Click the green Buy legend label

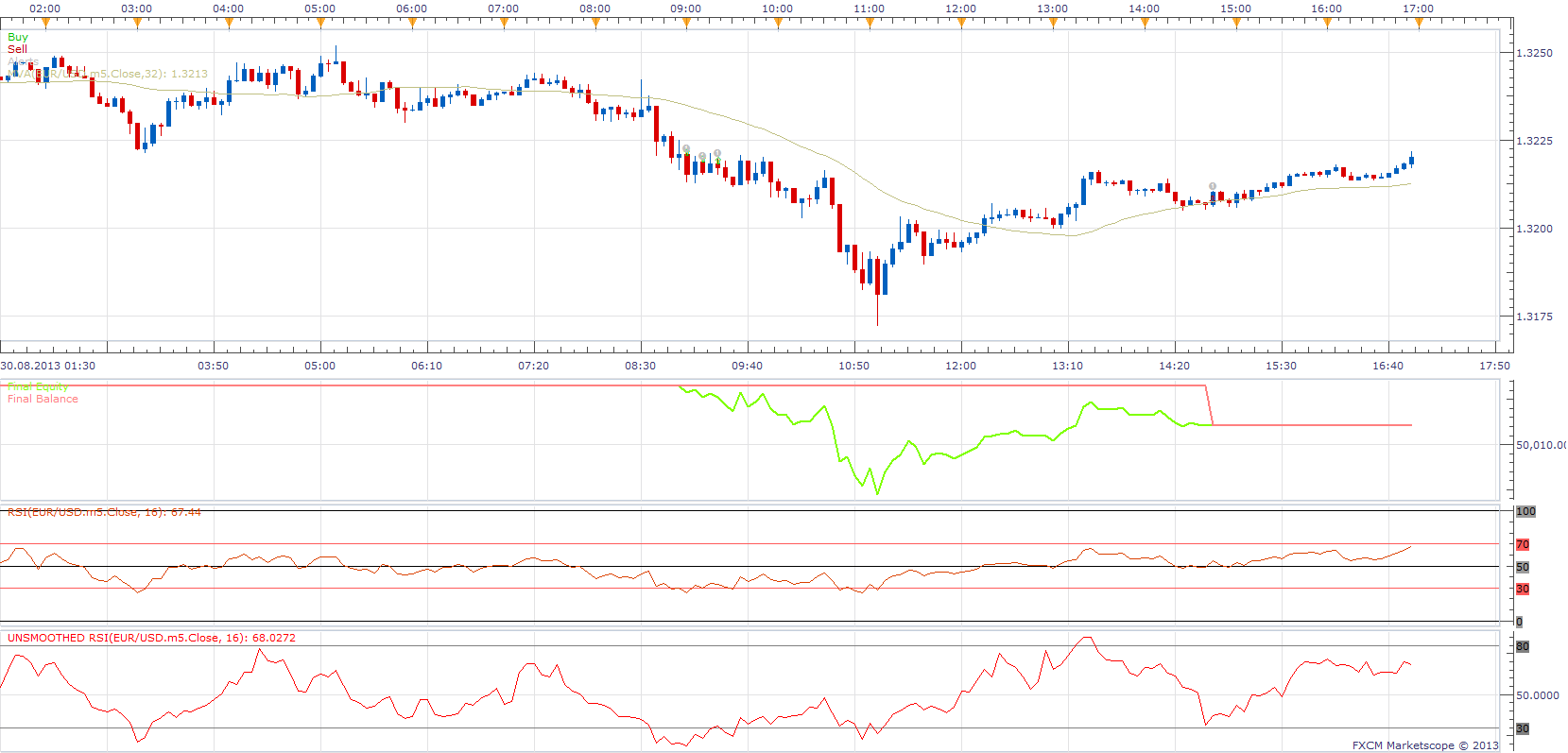18,37
